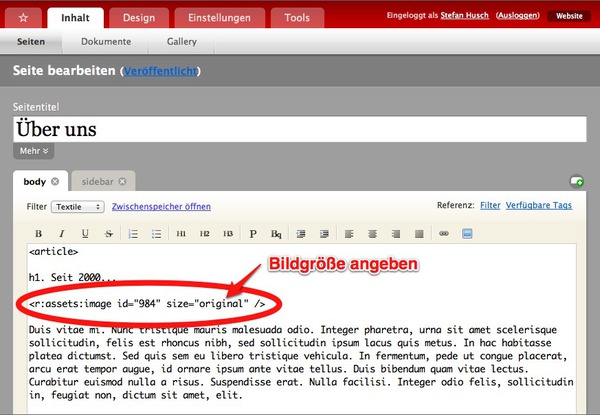Open the Textile filter dropdown
Viewport: 600px width, 415px height.
click(x=78, y=207)
